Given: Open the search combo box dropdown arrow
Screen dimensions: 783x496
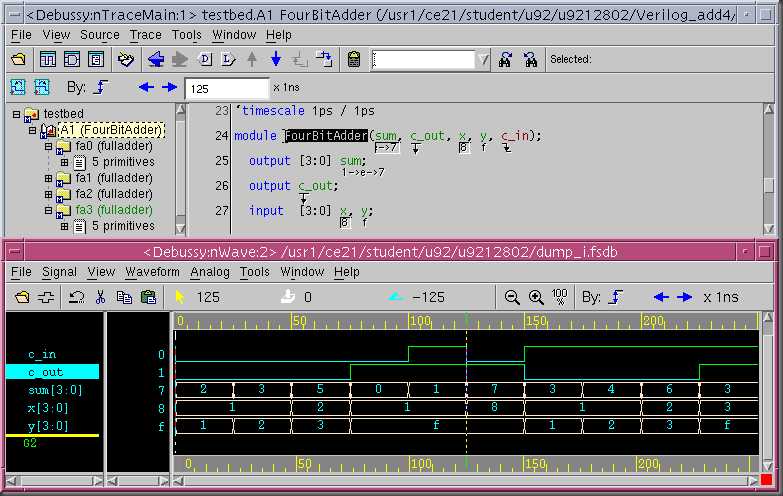Looking at the screenshot, I should pos(483,60).
